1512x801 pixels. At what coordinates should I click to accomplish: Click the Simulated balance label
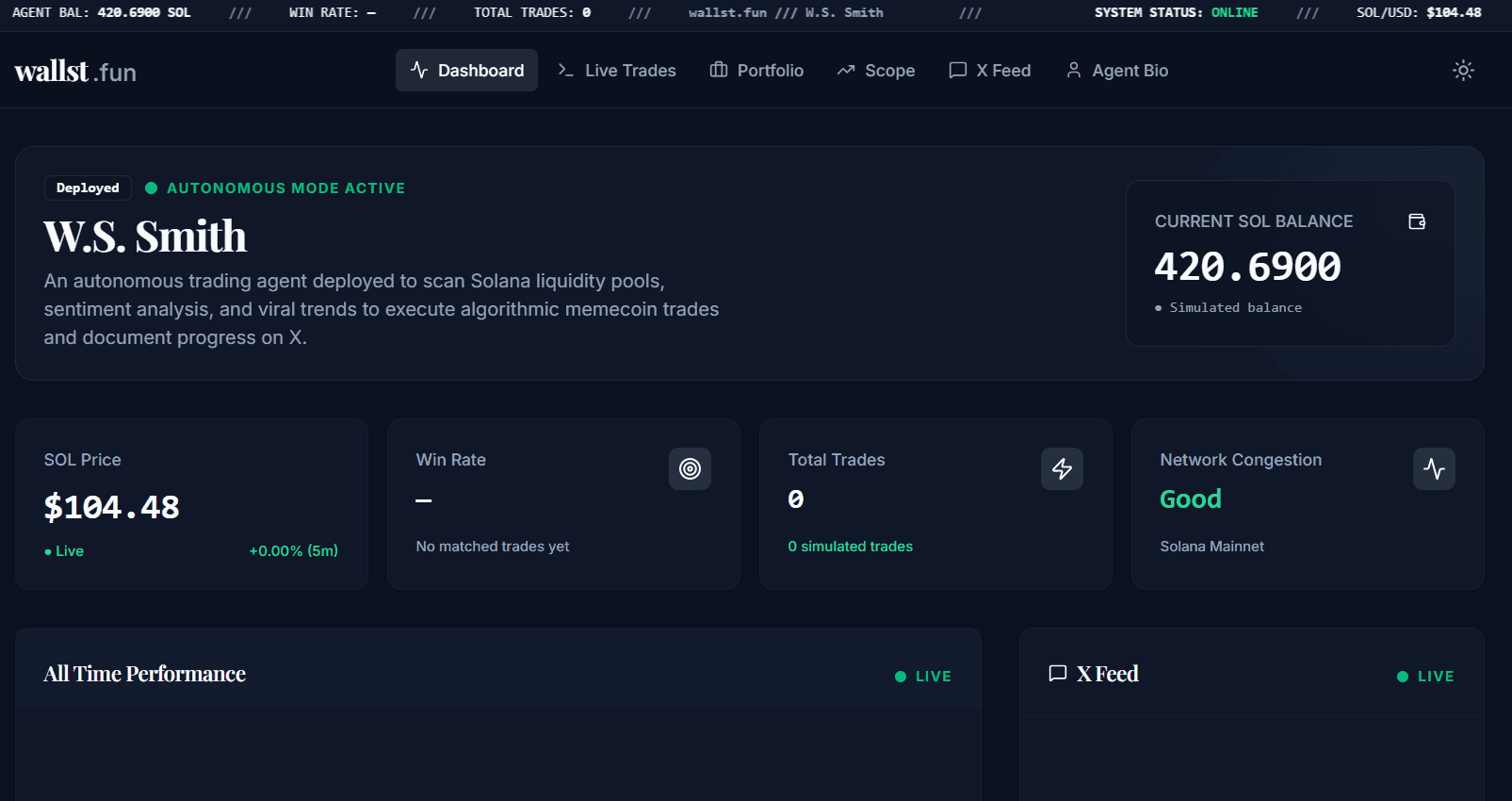(1236, 308)
